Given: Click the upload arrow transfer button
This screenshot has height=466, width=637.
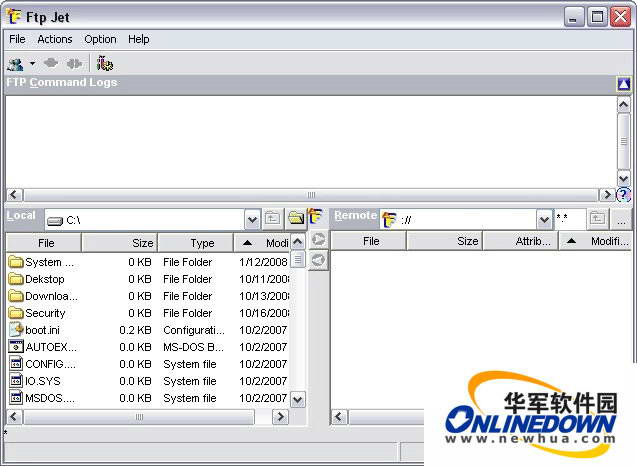Looking at the screenshot, I should (318, 239).
